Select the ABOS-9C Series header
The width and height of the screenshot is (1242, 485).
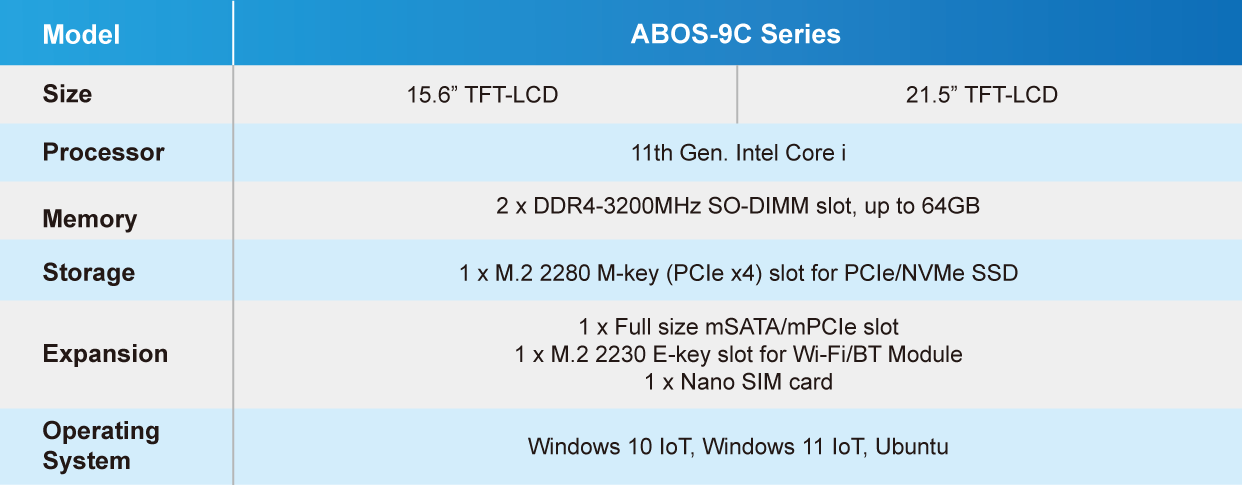click(x=735, y=34)
